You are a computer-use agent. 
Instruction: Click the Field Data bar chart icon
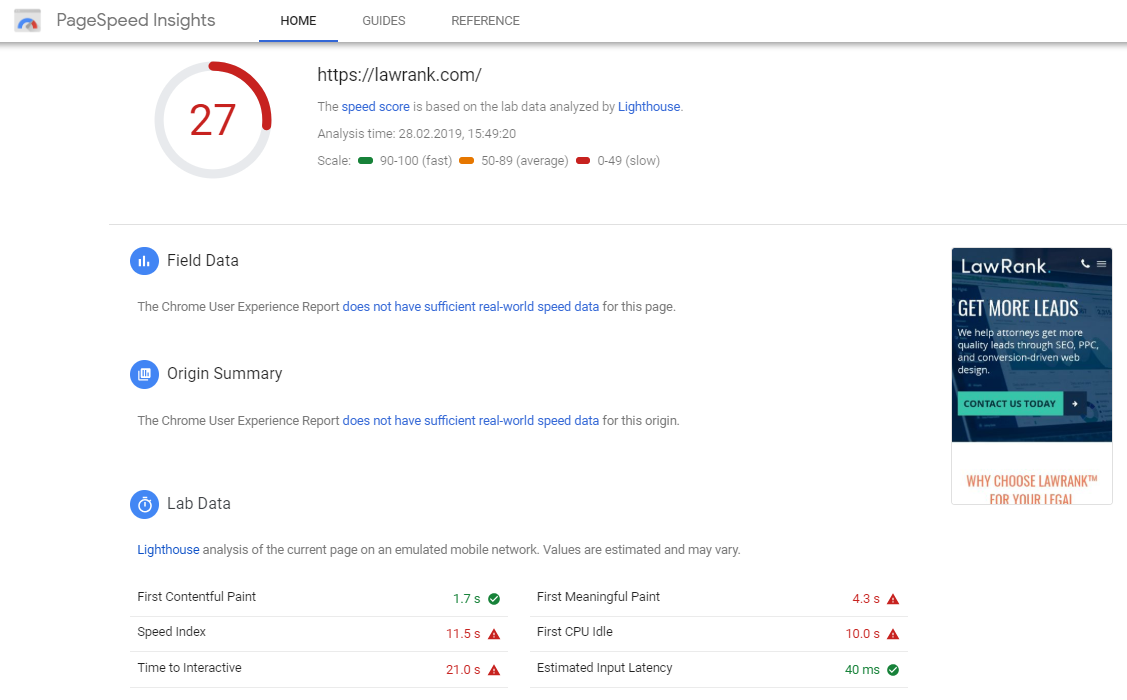coord(145,261)
